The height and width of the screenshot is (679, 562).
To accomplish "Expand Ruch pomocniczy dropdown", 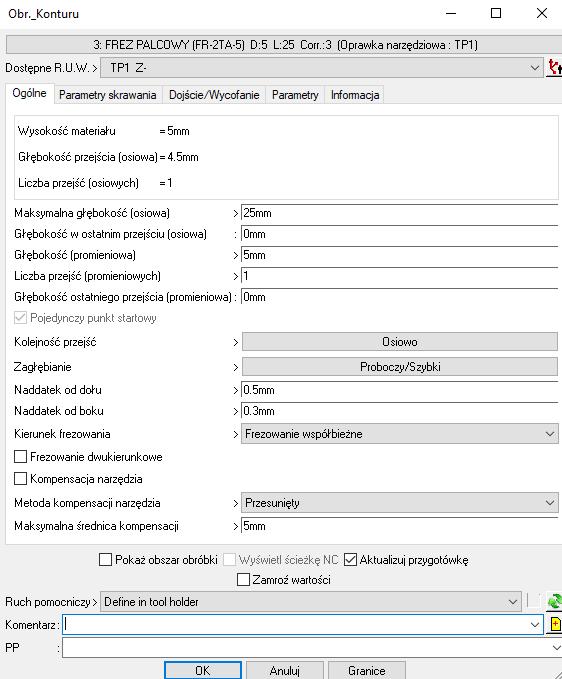I will (310, 602).
